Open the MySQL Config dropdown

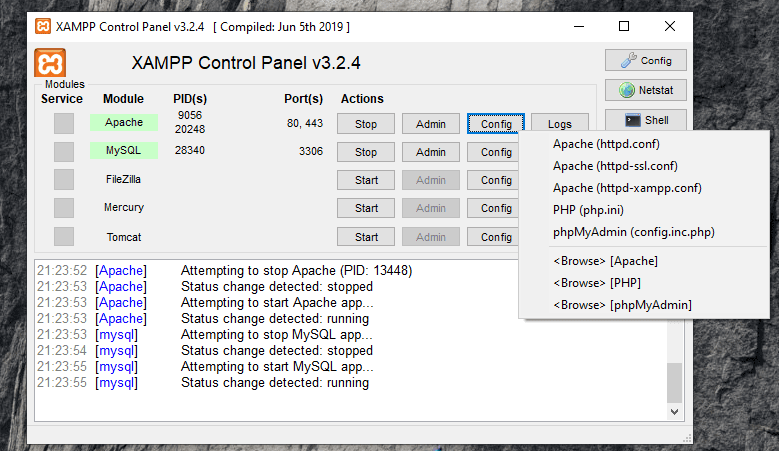click(493, 152)
